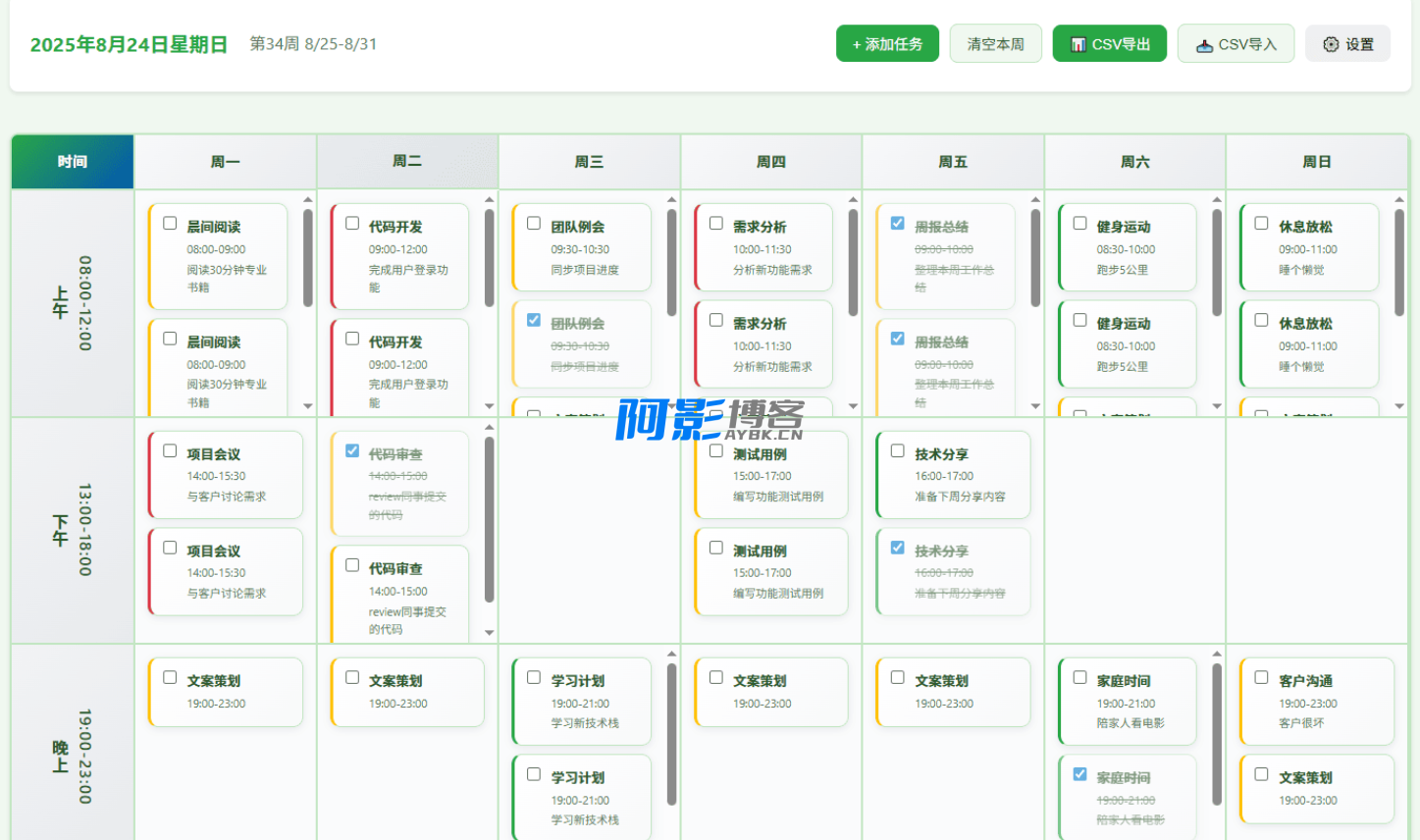This screenshot has width=1420, height=840.
Task: Click the import icon on CSV导入
Action: [x=1204, y=45]
